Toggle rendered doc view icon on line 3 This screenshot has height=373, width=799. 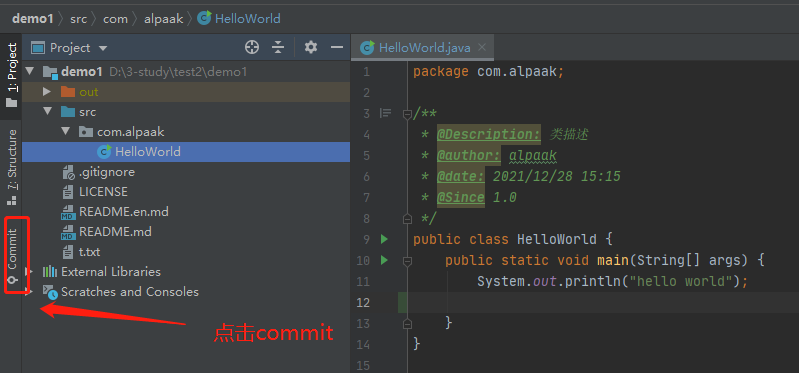[x=385, y=113]
